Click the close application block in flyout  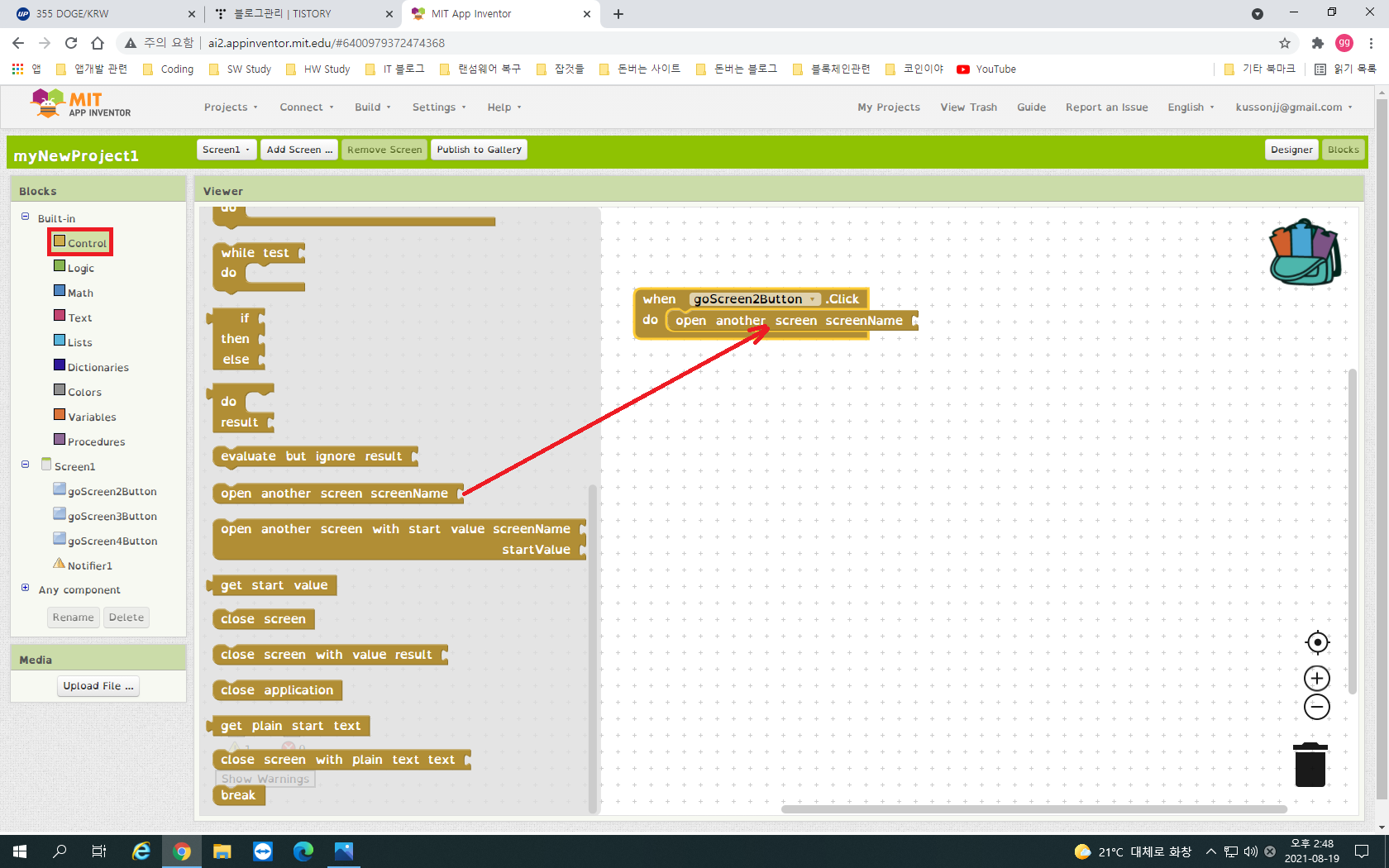click(277, 690)
